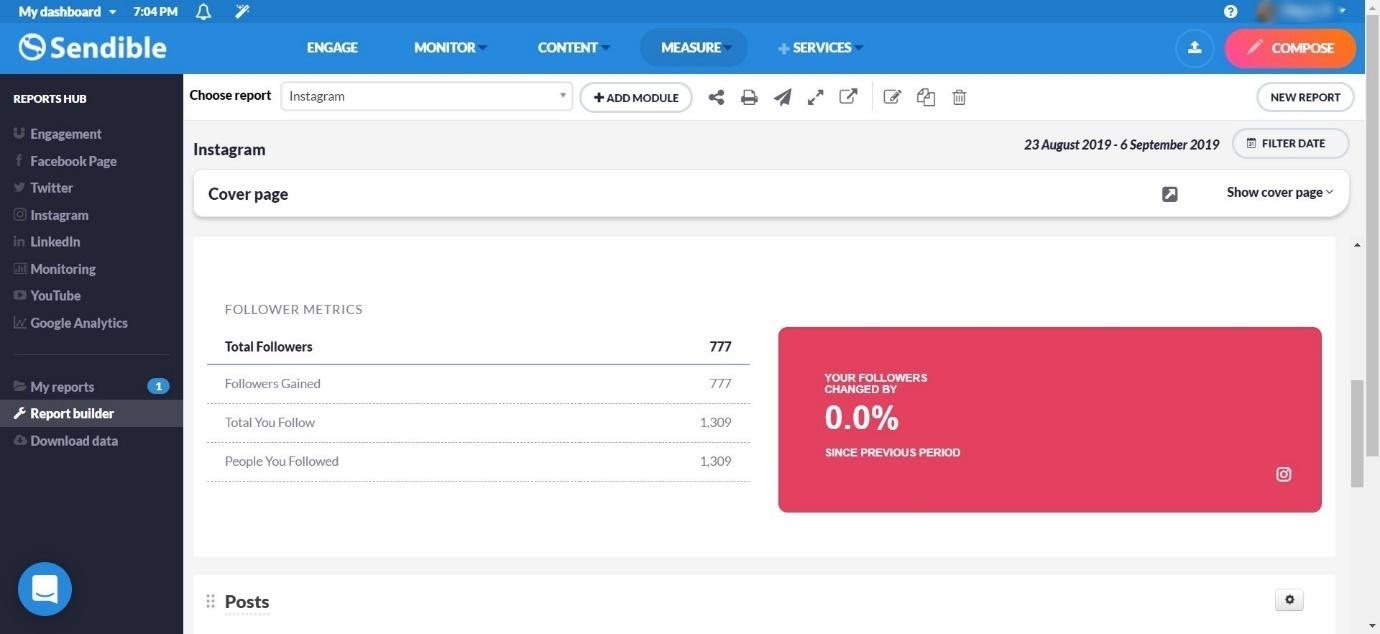Viewport: 1380px width, 634px height.
Task: Click the Instagram report title heading
Action: click(229, 149)
